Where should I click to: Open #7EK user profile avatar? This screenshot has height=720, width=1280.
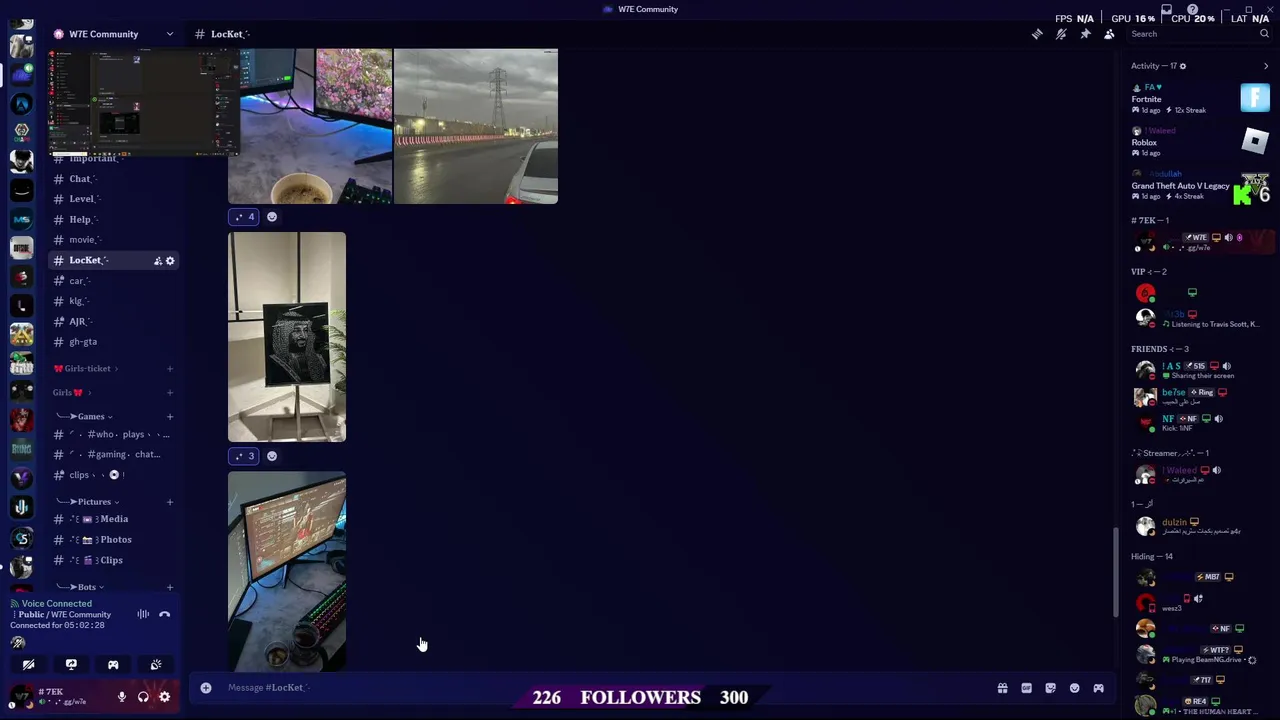pyautogui.click(x=21, y=697)
